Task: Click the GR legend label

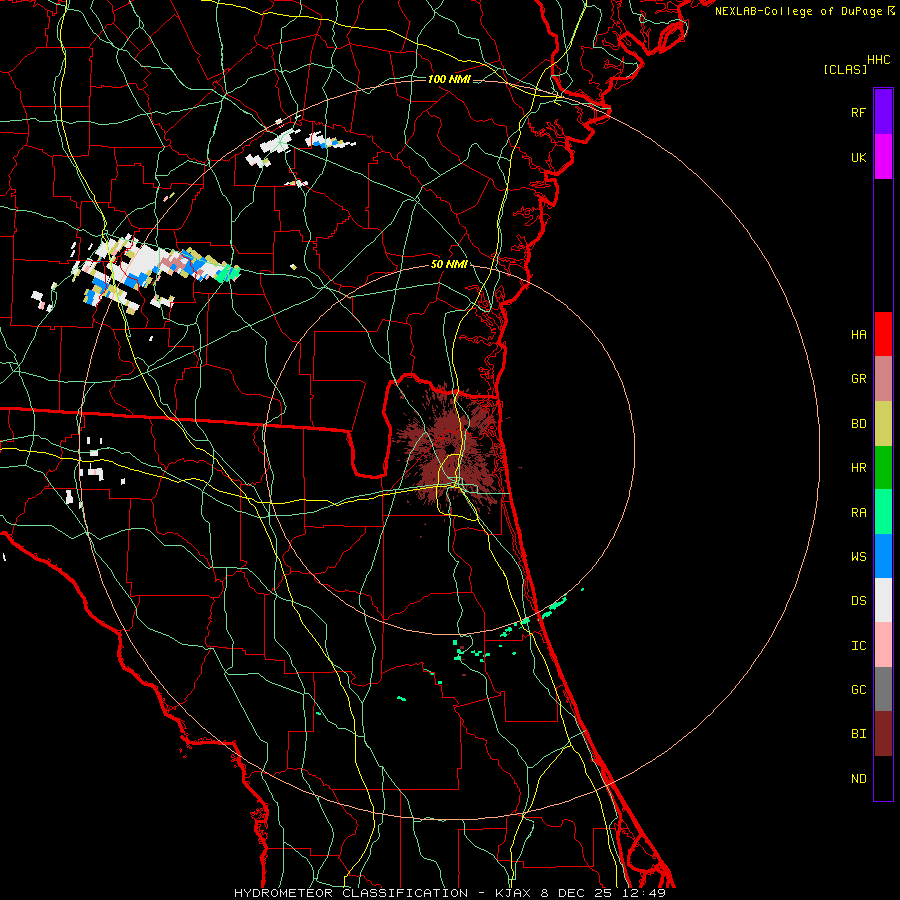Action: tap(858, 379)
